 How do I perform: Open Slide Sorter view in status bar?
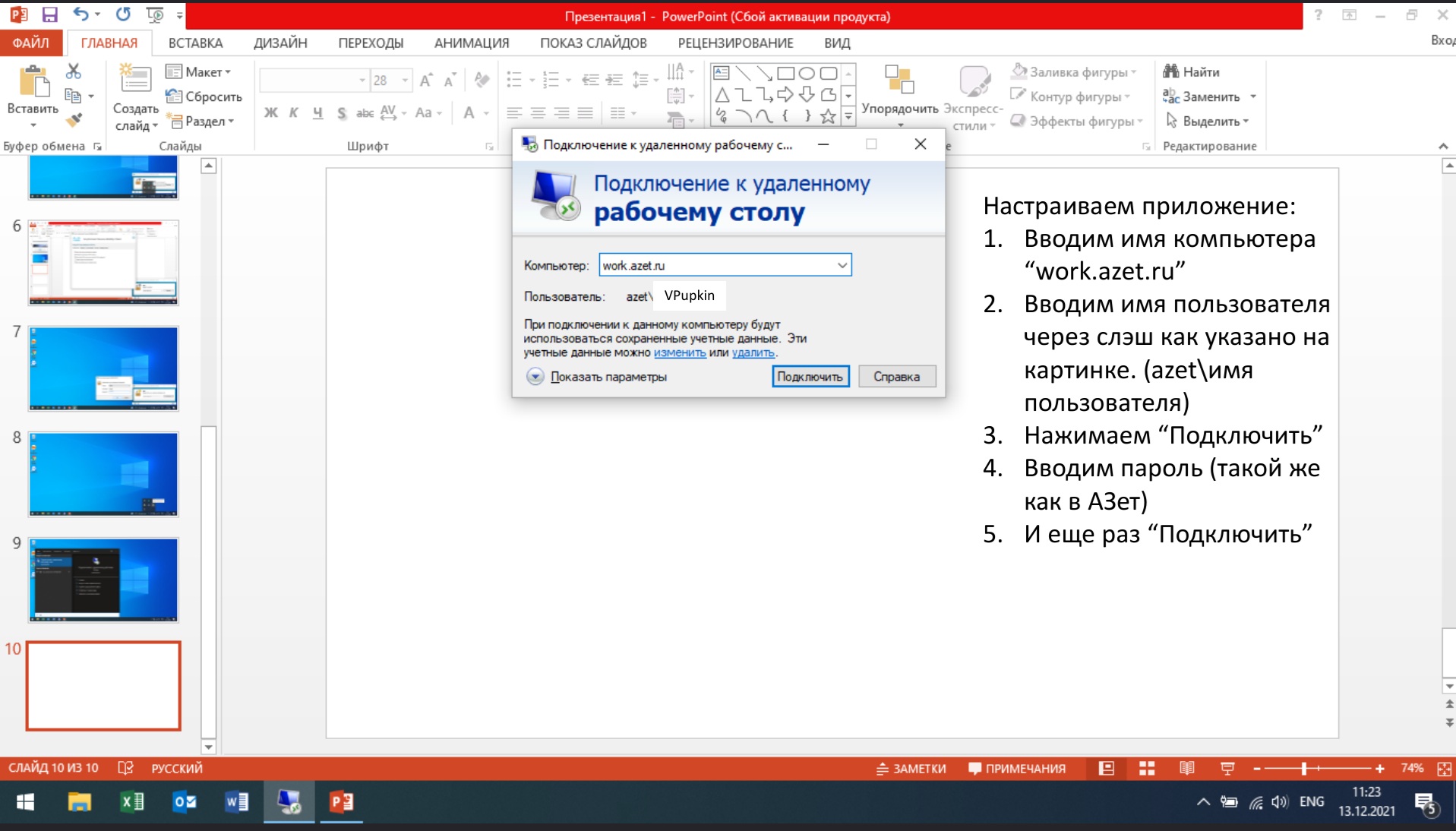pyautogui.click(x=1147, y=769)
